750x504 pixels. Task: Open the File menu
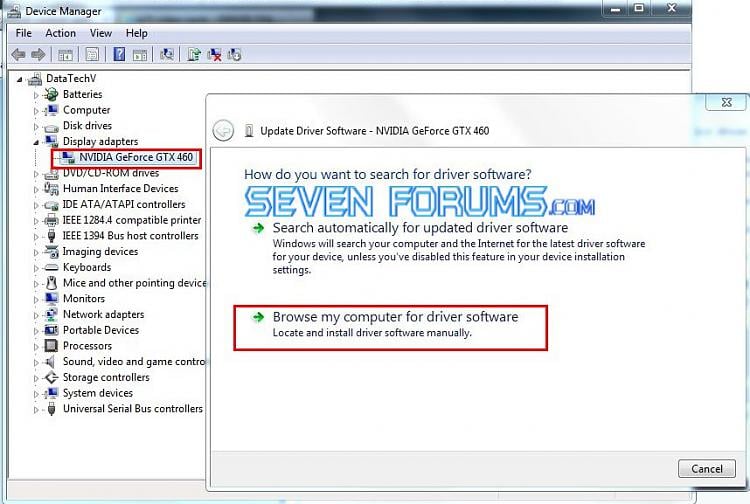(23, 33)
